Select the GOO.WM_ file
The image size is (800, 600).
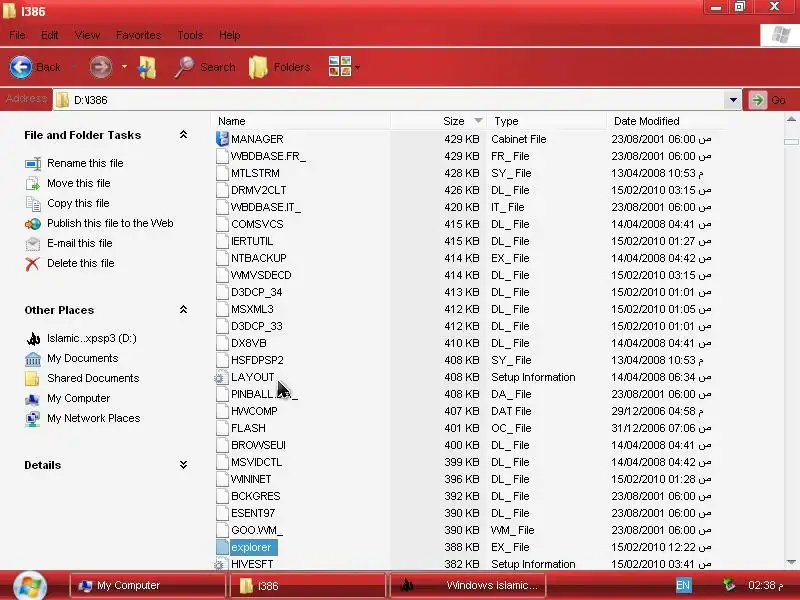pyautogui.click(x=257, y=530)
